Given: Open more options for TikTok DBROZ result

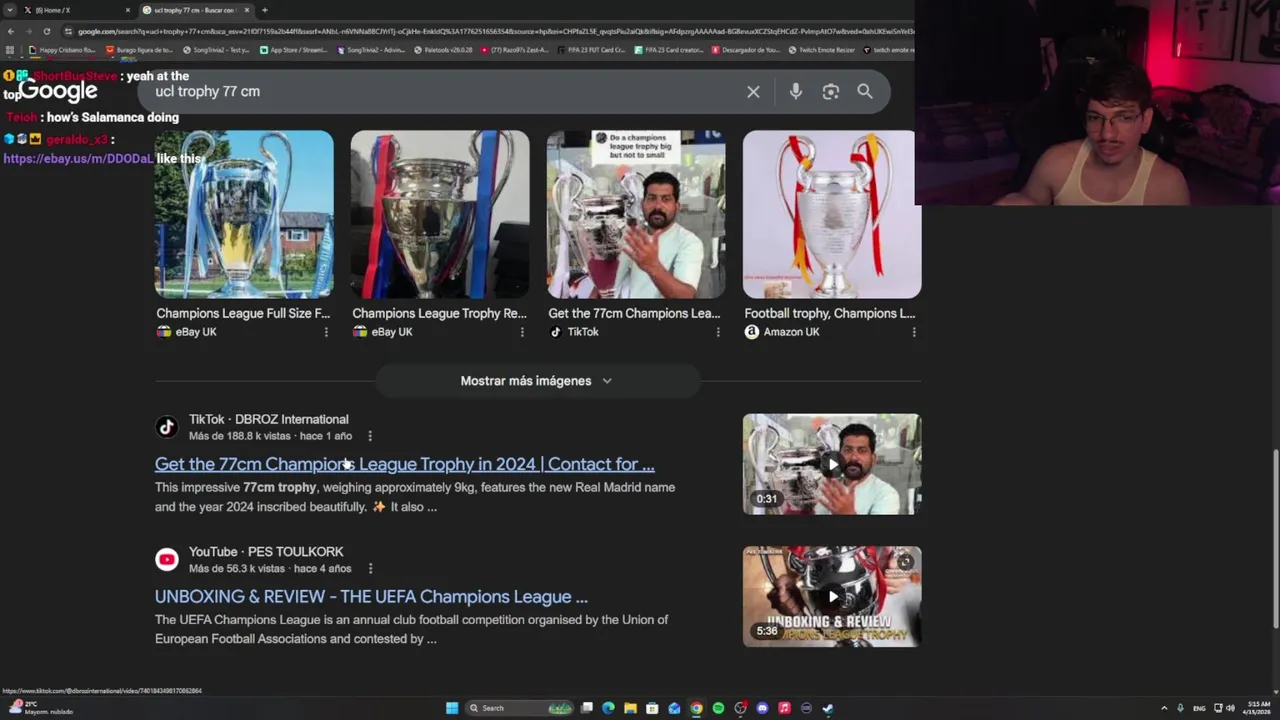Looking at the screenshot, I should point(370,436).
